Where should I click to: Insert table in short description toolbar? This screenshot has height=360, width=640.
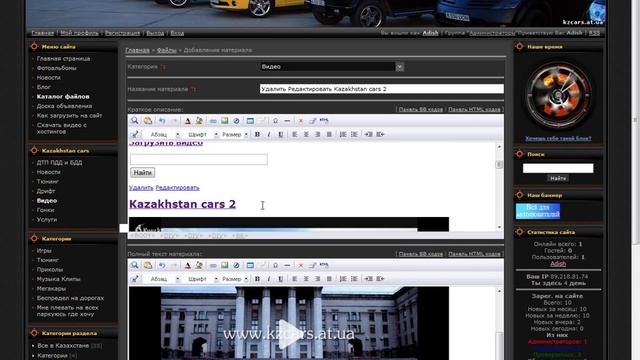click(250, 121)
